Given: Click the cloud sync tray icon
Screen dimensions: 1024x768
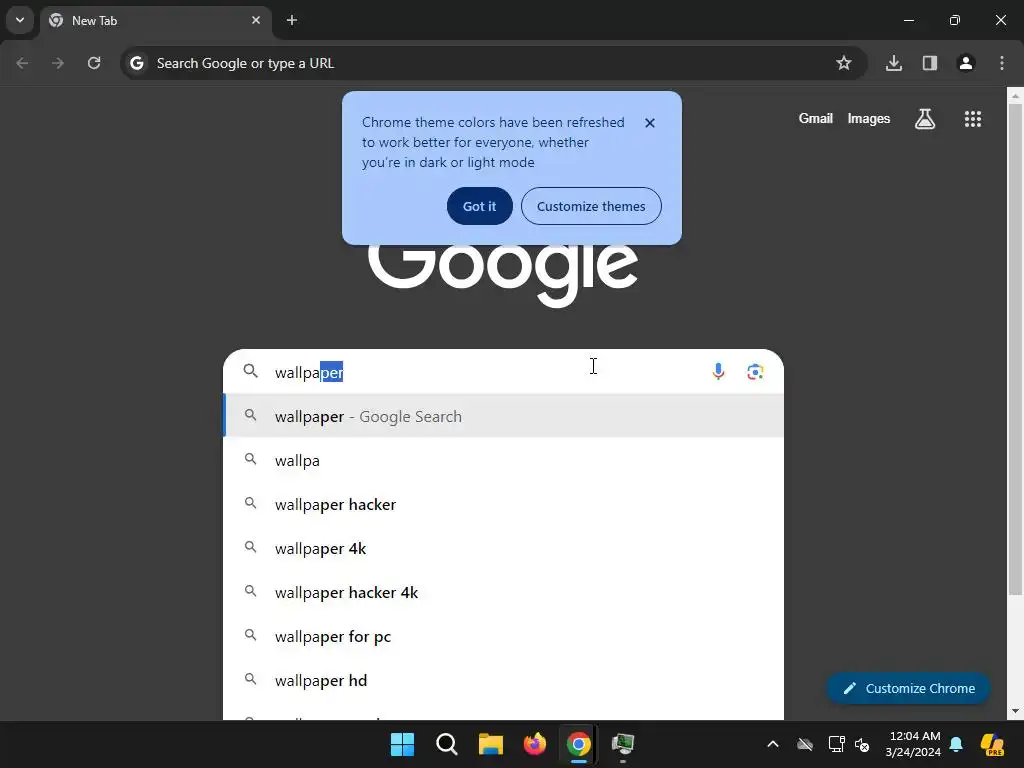Looking at the screenshot, I should point(805,744).
